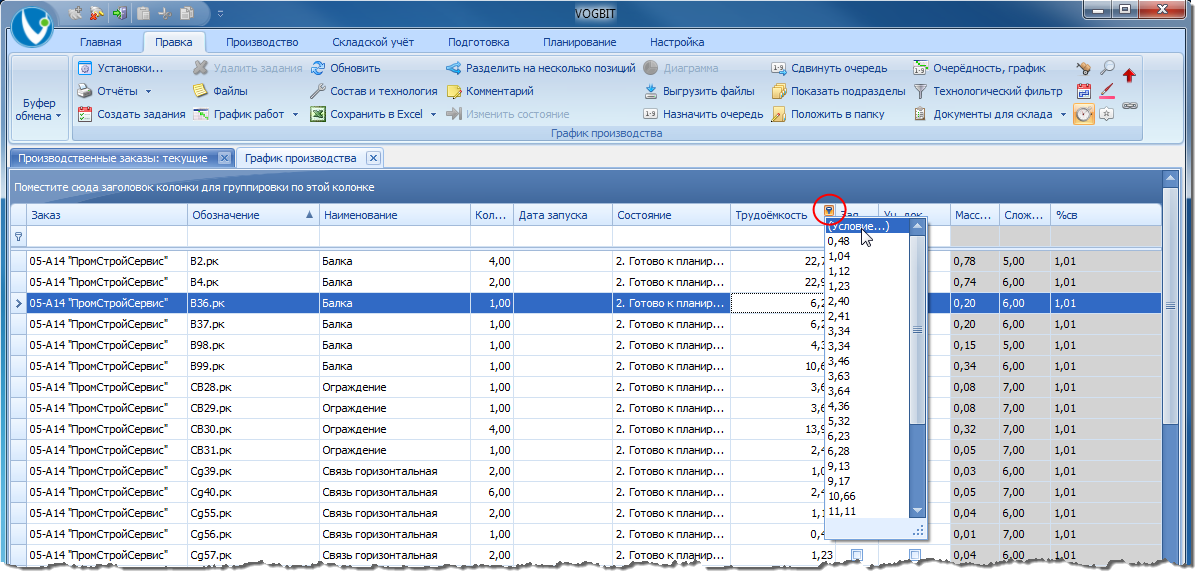
Task: Select the Cg56.рк cell
Action: (x=252, y=534)
